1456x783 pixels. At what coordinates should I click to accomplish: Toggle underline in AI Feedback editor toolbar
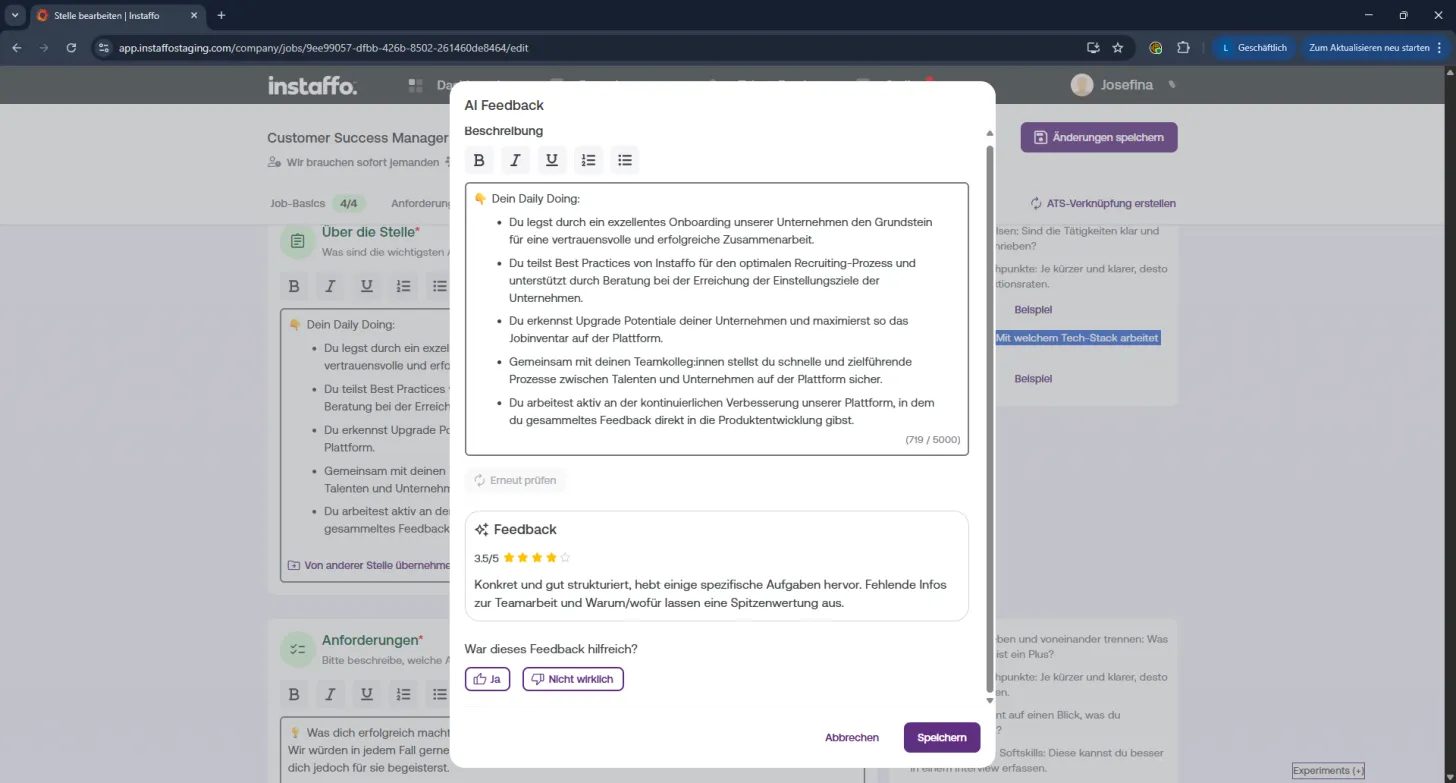click(552, 160)
